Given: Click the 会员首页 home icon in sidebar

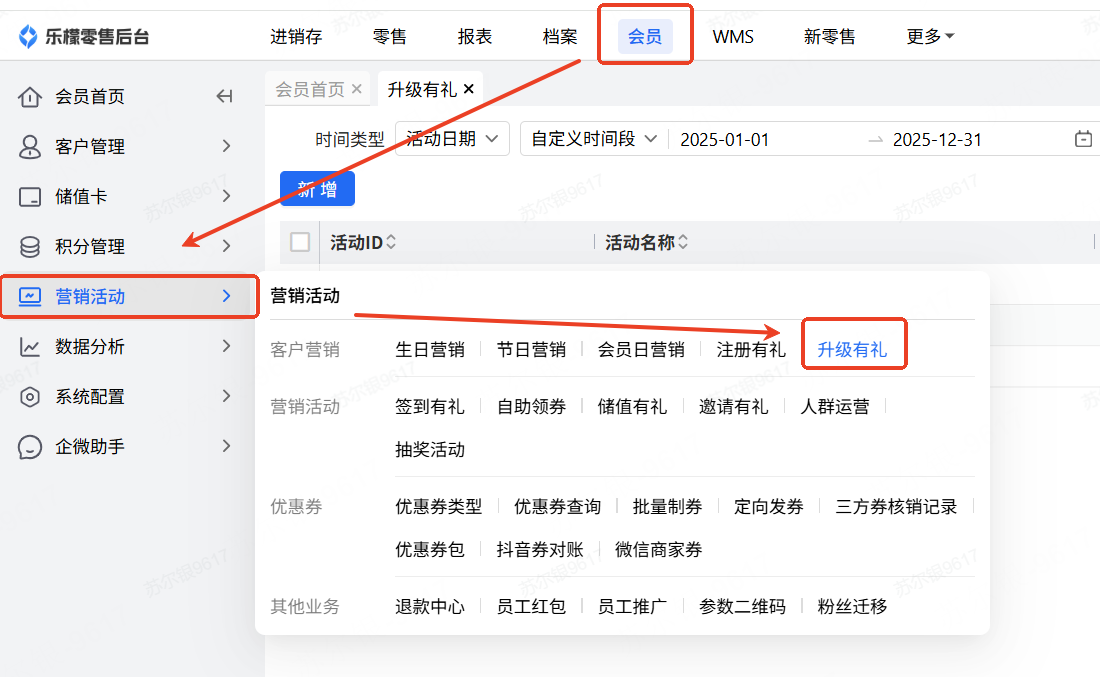Looking at the screenshot, I should [29, 97].
